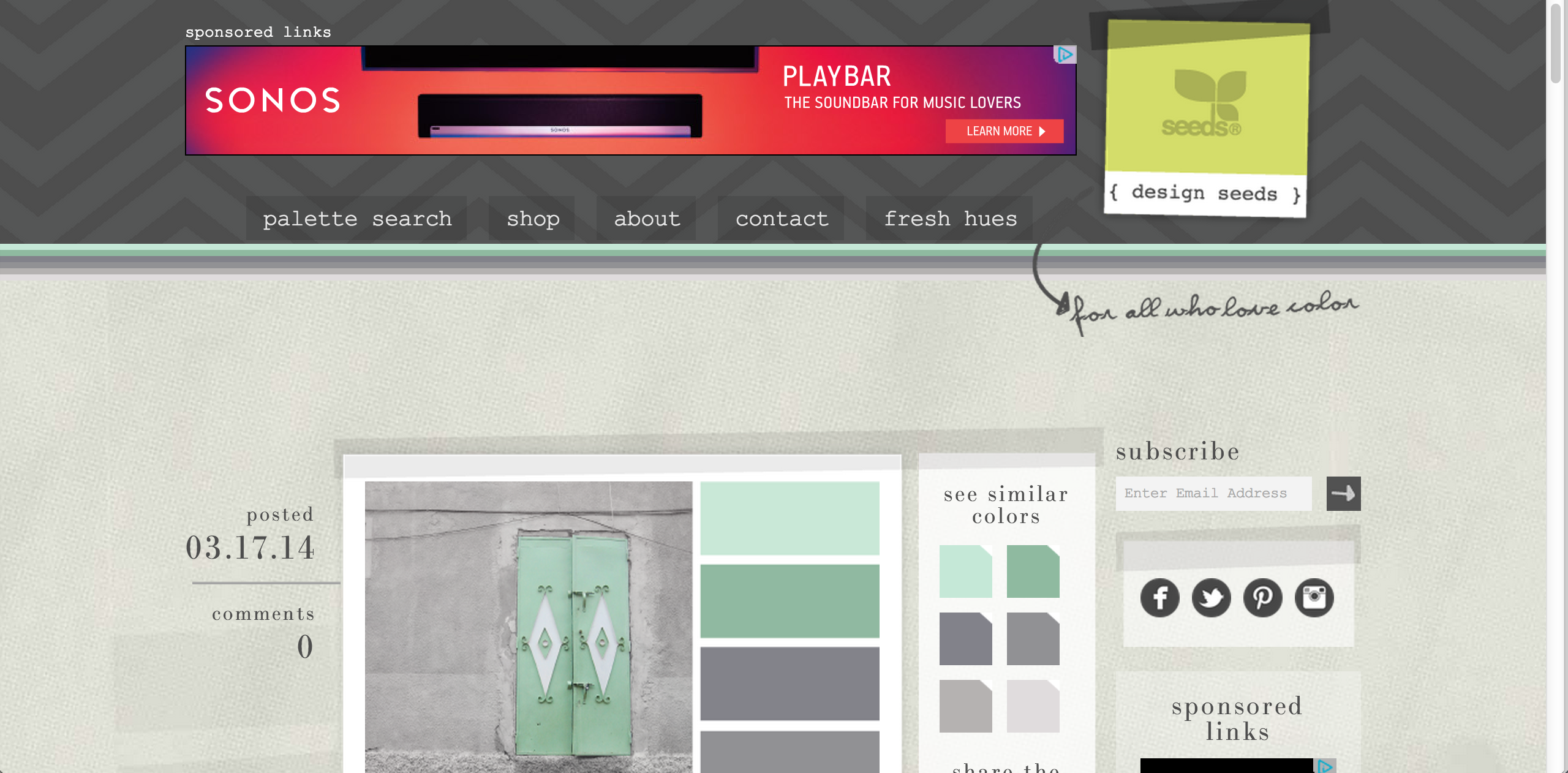Select the 'palette search' menu item
Image resolution: width=1568 pixels, height=773 pixels.
point(358,218)
